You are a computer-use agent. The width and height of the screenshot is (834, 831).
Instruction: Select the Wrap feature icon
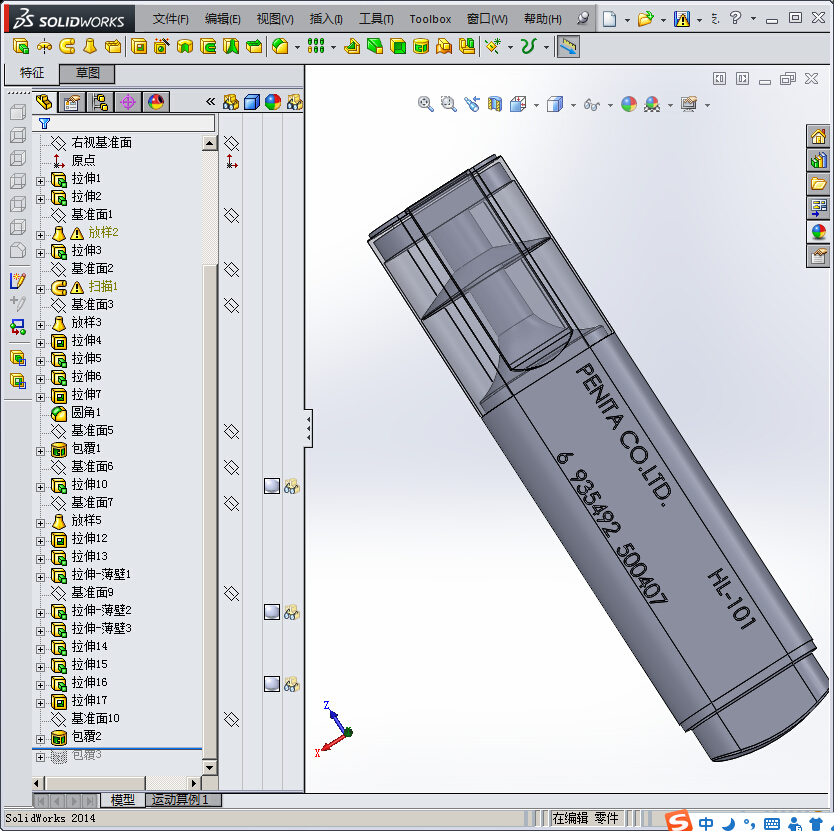(421, 47)
